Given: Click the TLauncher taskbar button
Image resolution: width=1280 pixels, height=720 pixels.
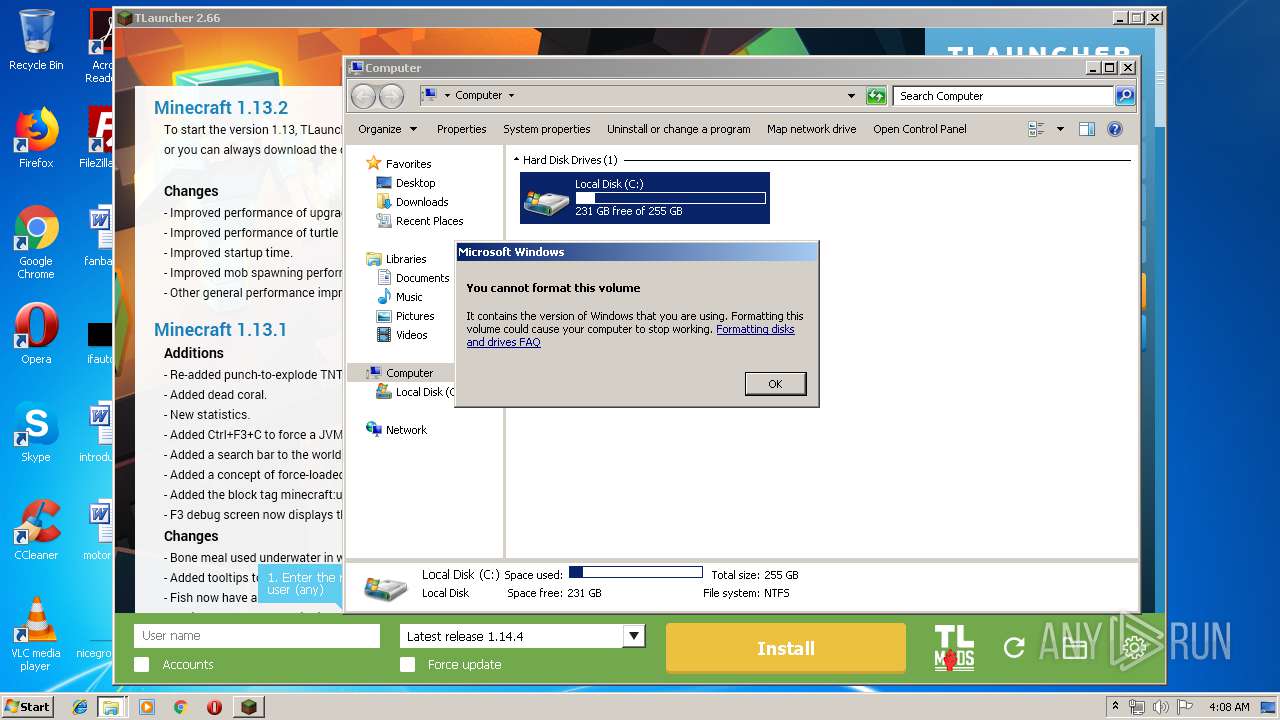Looking at the screenshot, I should pos(249,707).
